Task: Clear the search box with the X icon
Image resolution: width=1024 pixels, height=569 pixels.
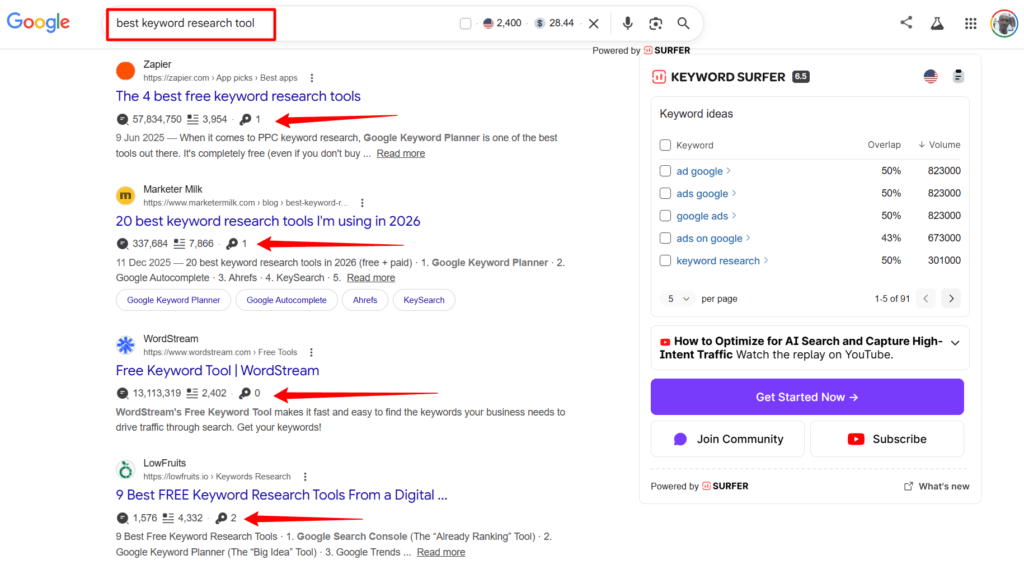Action: click(x=594, y=24)
